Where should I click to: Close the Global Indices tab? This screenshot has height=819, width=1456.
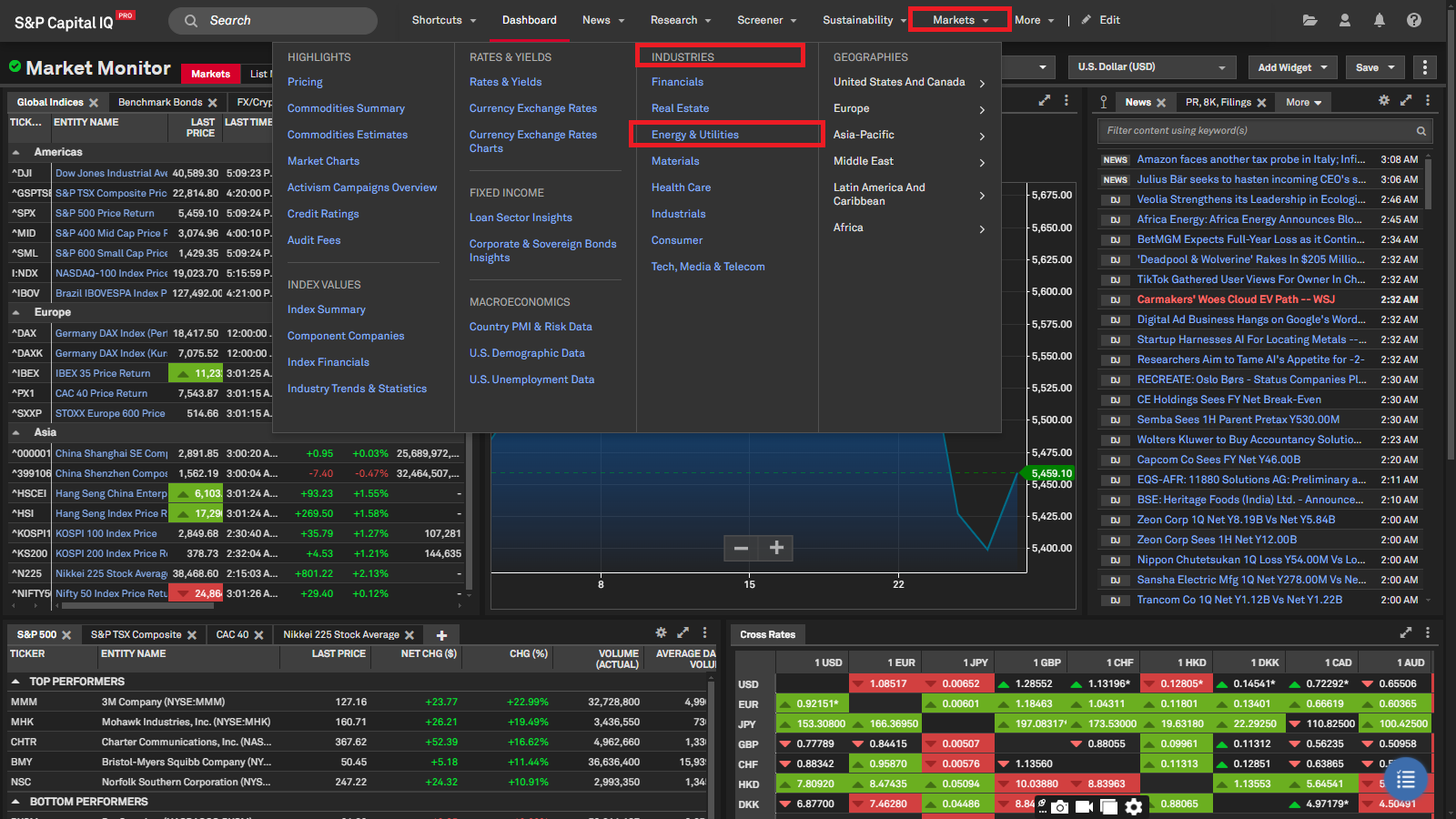[x=94, y=103]
